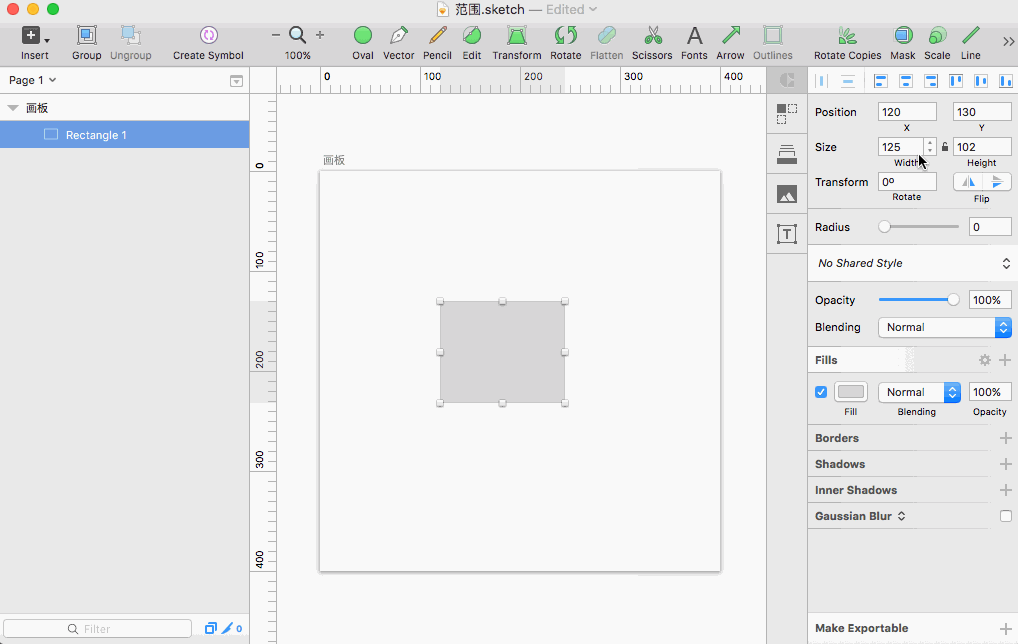Click the layer Filter search field
Screen dimensions: 1018x644
[97, 628]
